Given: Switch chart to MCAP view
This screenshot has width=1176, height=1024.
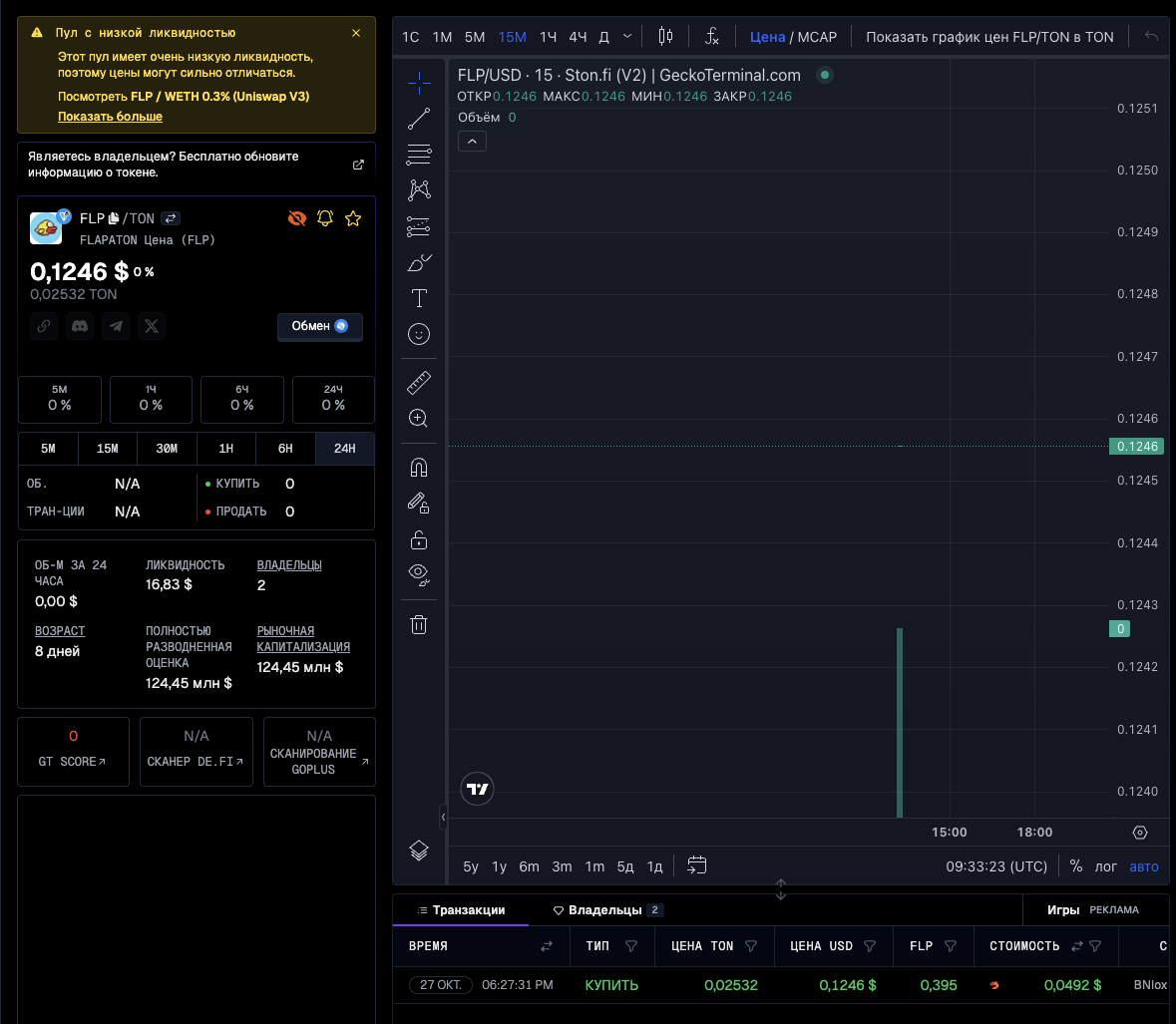Looking at the screenshot, I should pyautogui.click(x=817, y=37).
